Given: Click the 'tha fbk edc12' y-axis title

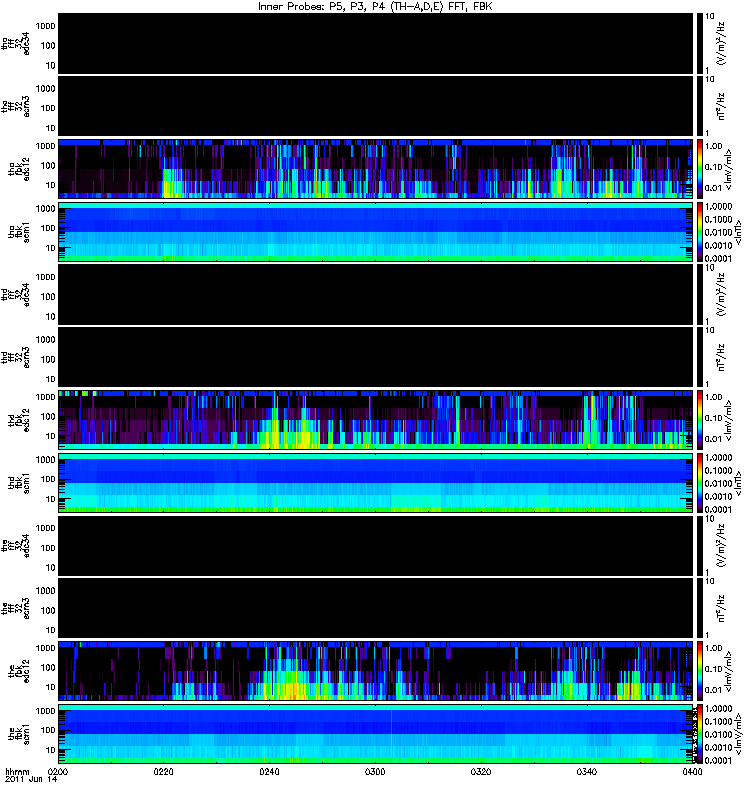Looking at the screenshot, I should click(19, 167).
